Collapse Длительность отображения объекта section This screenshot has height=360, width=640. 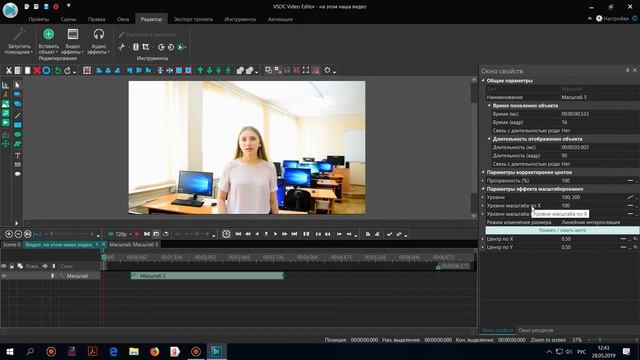pyautogui.click(x=489, y=139)
